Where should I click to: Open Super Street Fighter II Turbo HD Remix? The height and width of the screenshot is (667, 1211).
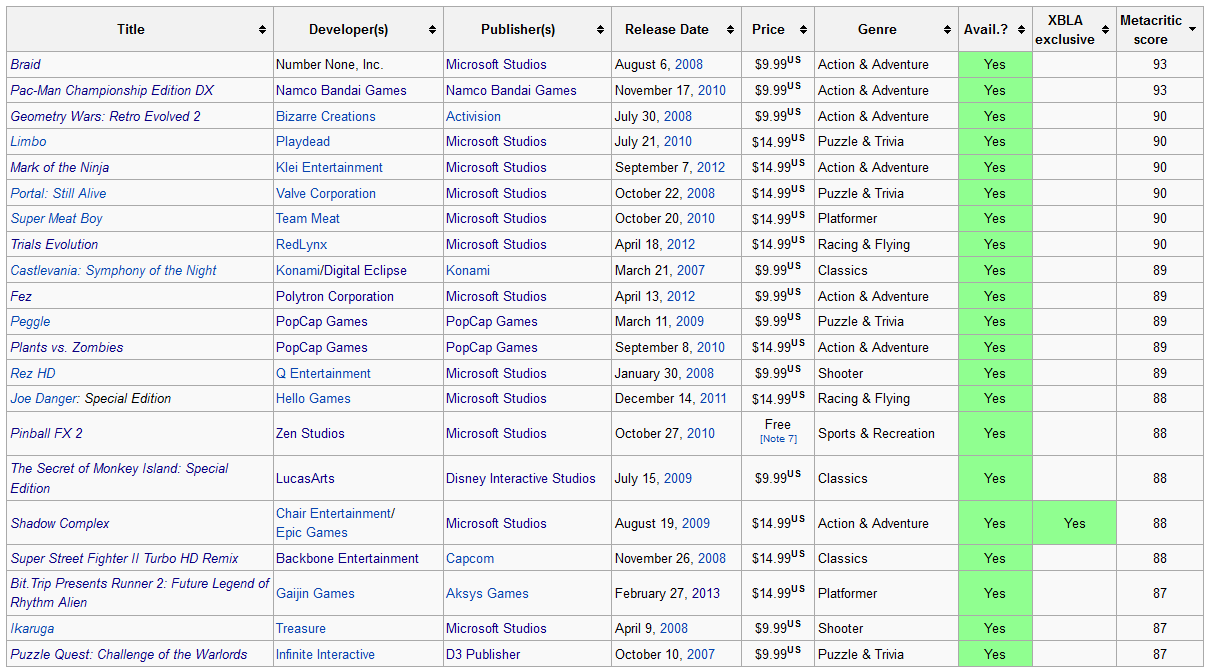tap(124, 559)
